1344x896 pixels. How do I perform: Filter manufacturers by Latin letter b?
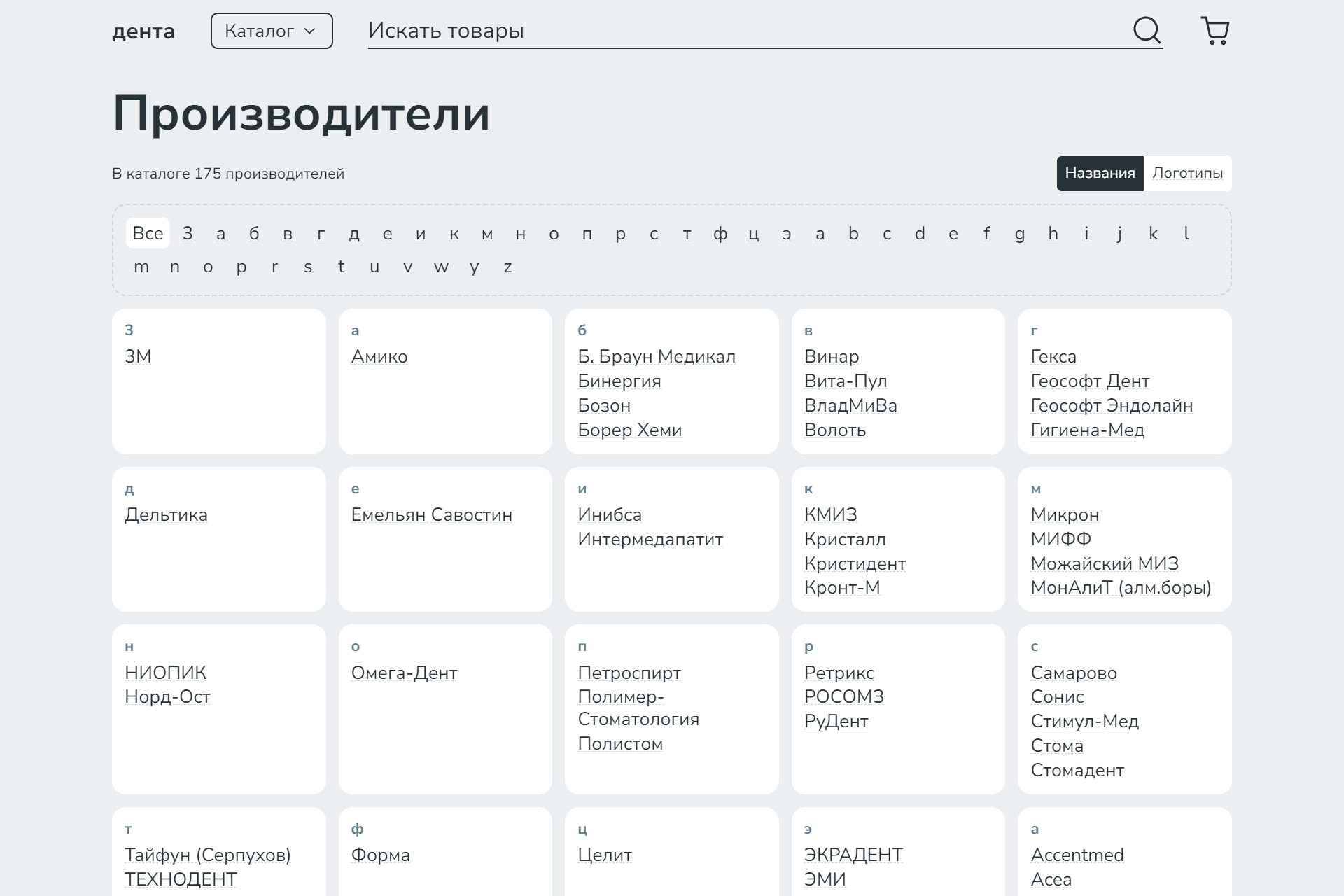click(853, 233)
